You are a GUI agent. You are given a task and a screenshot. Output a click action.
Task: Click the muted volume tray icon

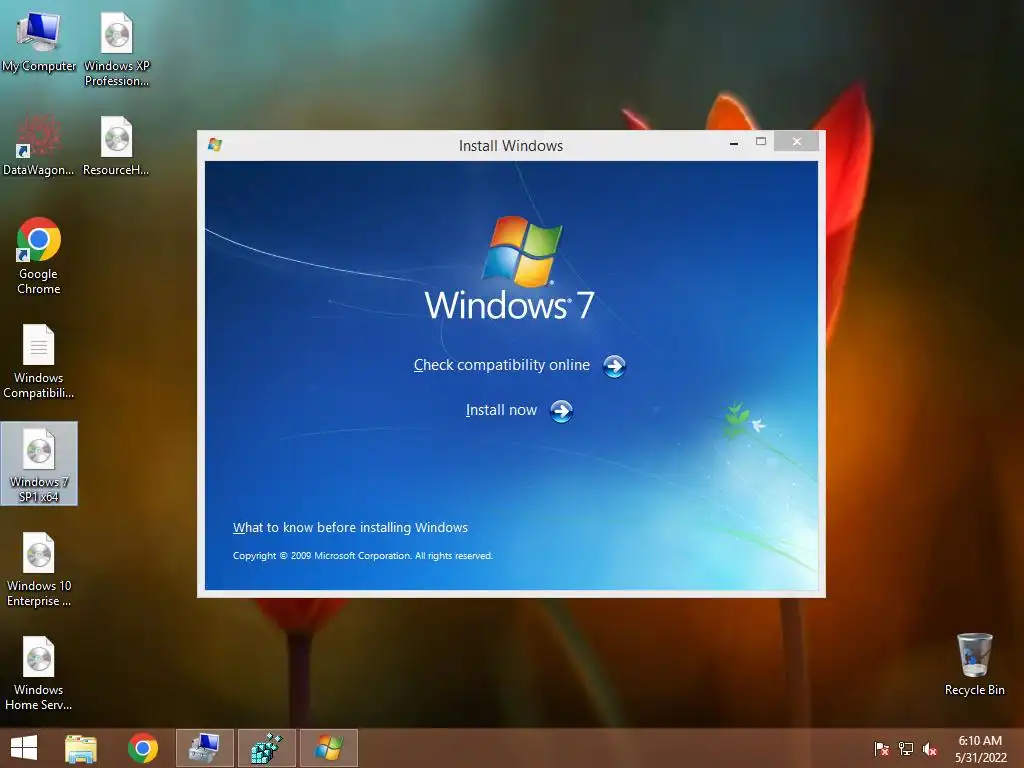[x=930, y=749]
